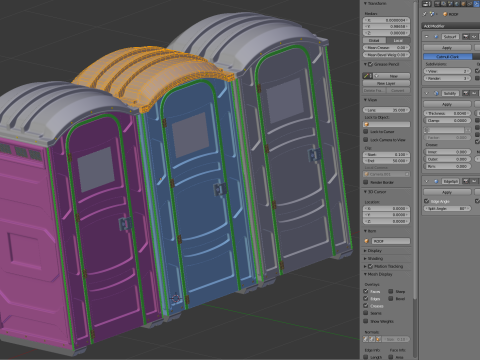Apply the Subsurf modifier
Screen dimensions: 480x360
click(447, 48)
